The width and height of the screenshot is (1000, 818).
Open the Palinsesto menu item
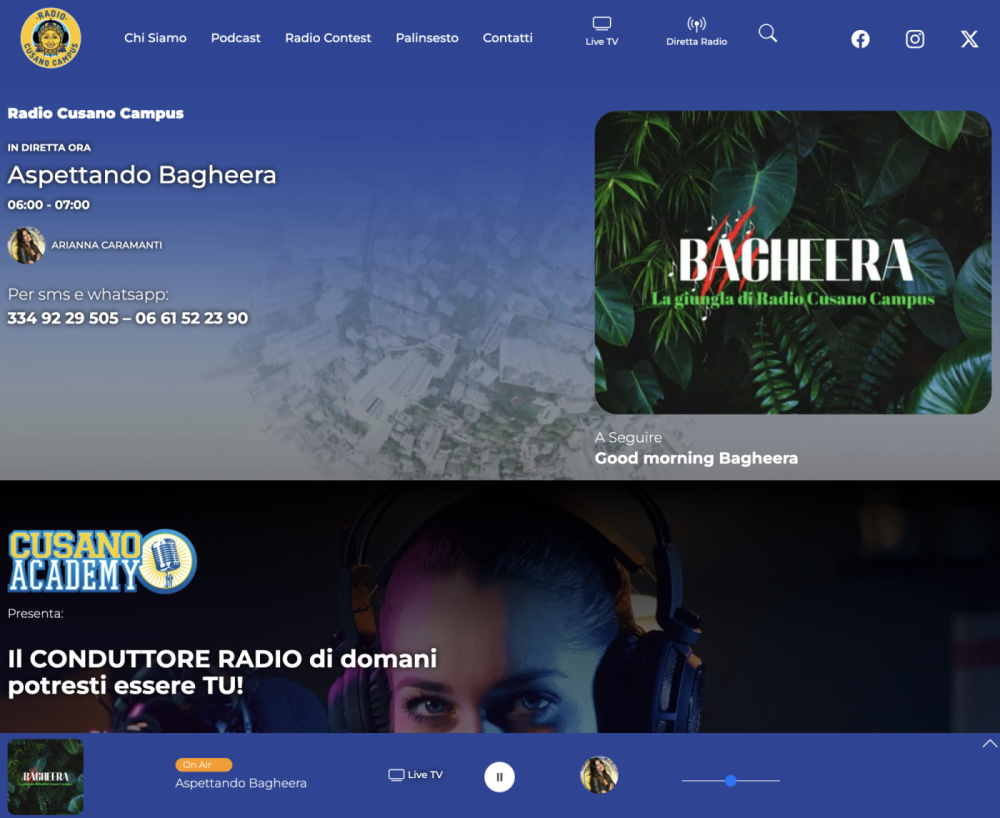click(427, 38)
